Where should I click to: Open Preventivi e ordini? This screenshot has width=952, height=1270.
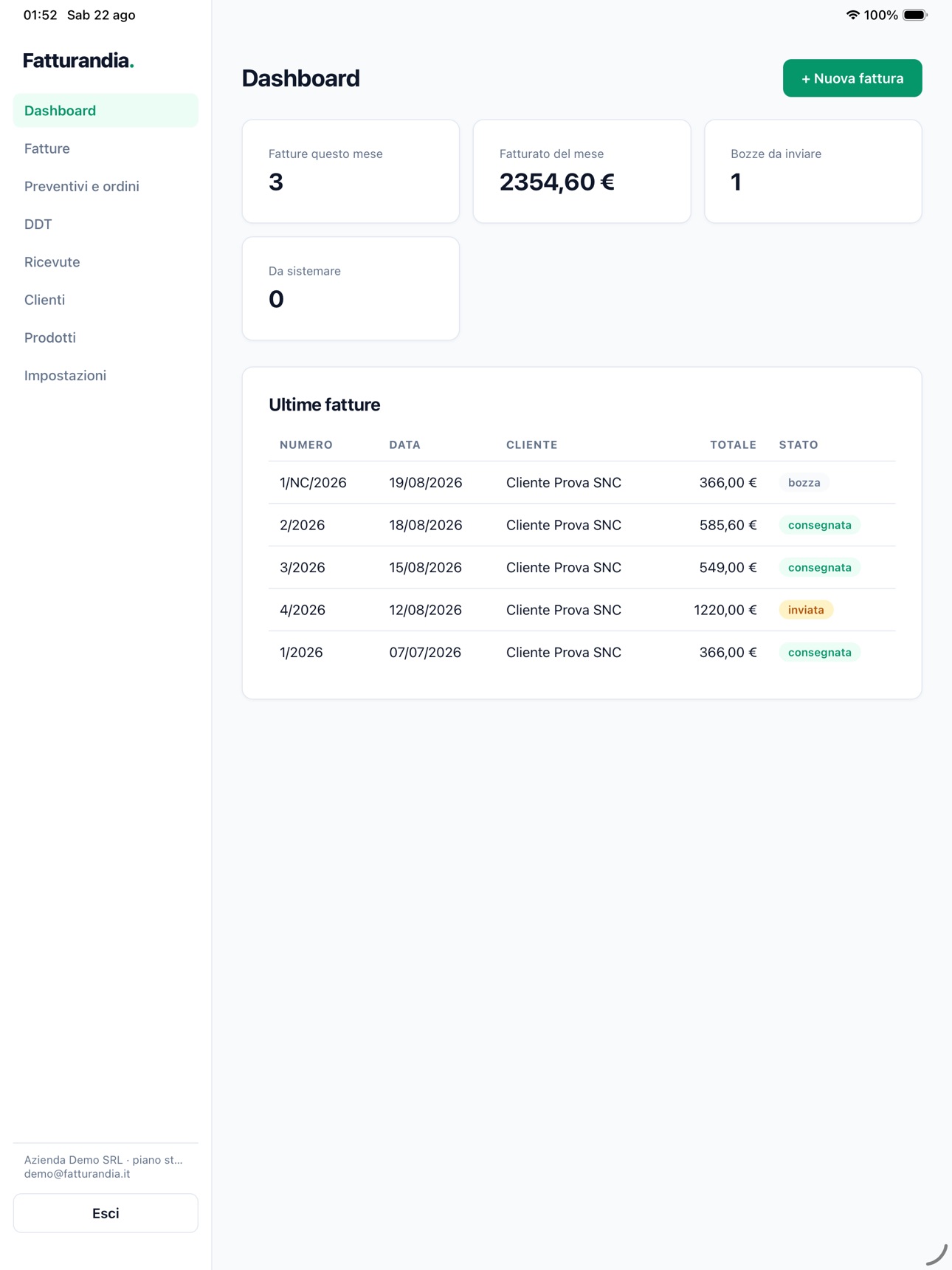coord(106,186)
